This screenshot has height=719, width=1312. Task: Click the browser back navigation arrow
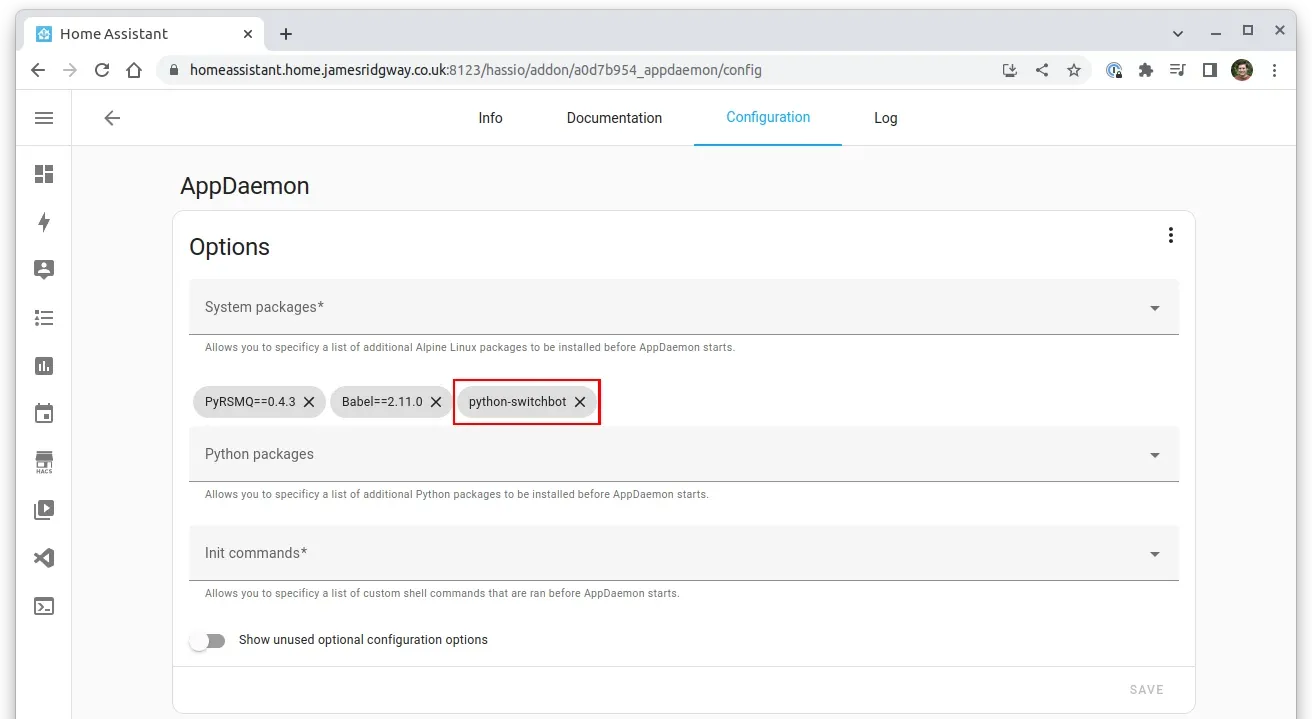point(38,70)
